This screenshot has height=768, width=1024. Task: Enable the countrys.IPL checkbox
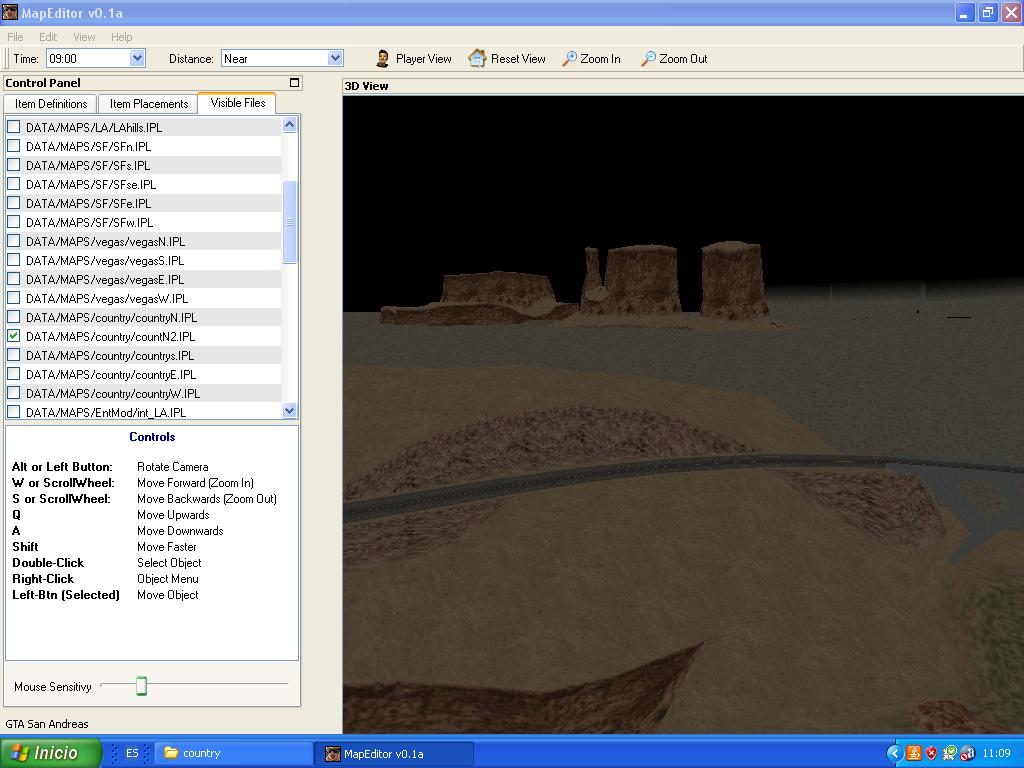click(13, 355)
